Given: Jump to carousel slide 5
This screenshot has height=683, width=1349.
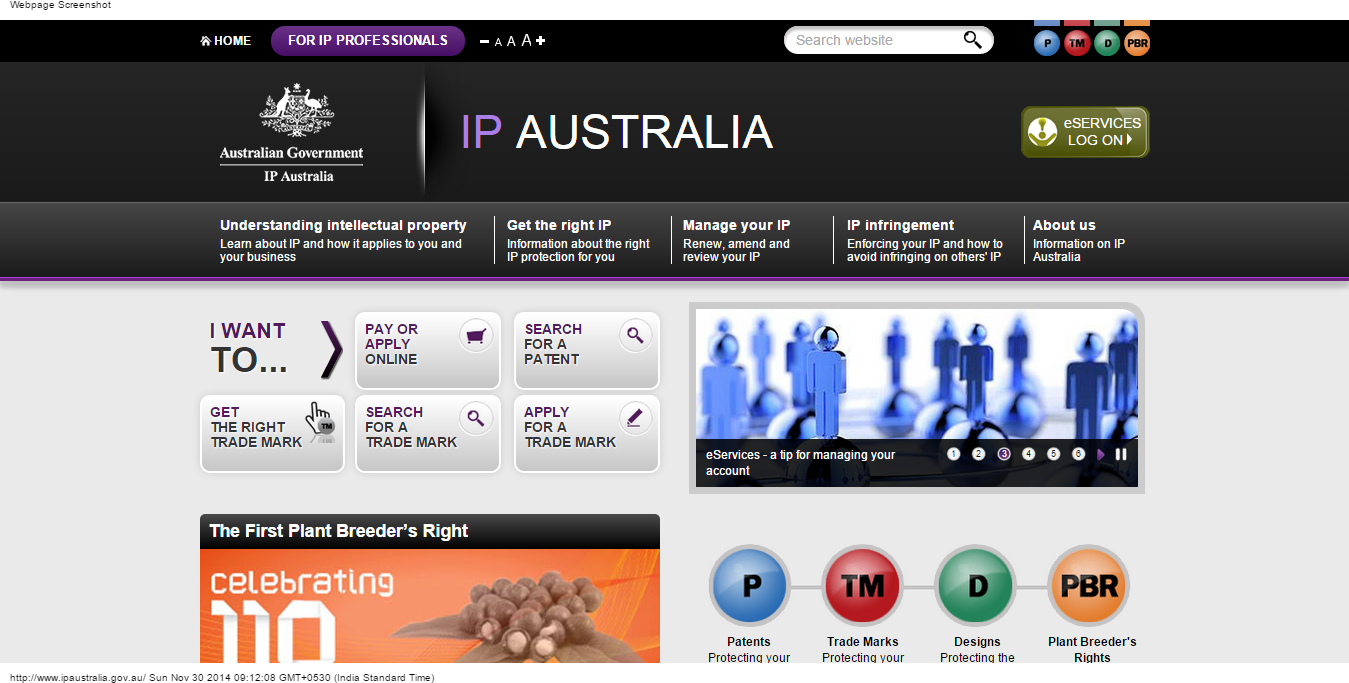Looking at the screenshot, I should (1053, 453).
